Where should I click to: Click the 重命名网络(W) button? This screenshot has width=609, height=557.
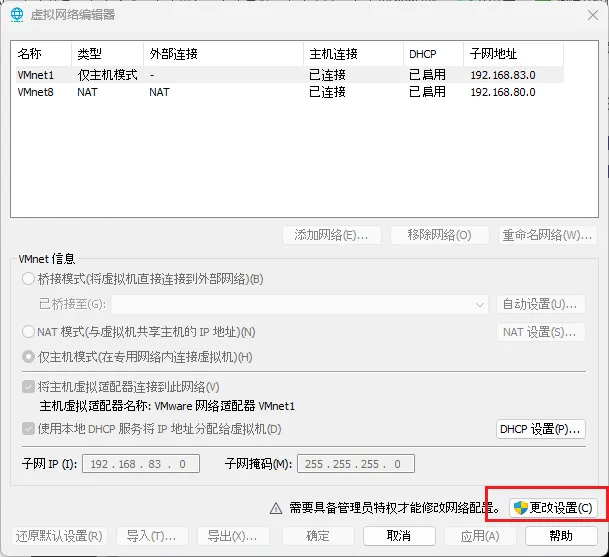[x=547, y=235]
